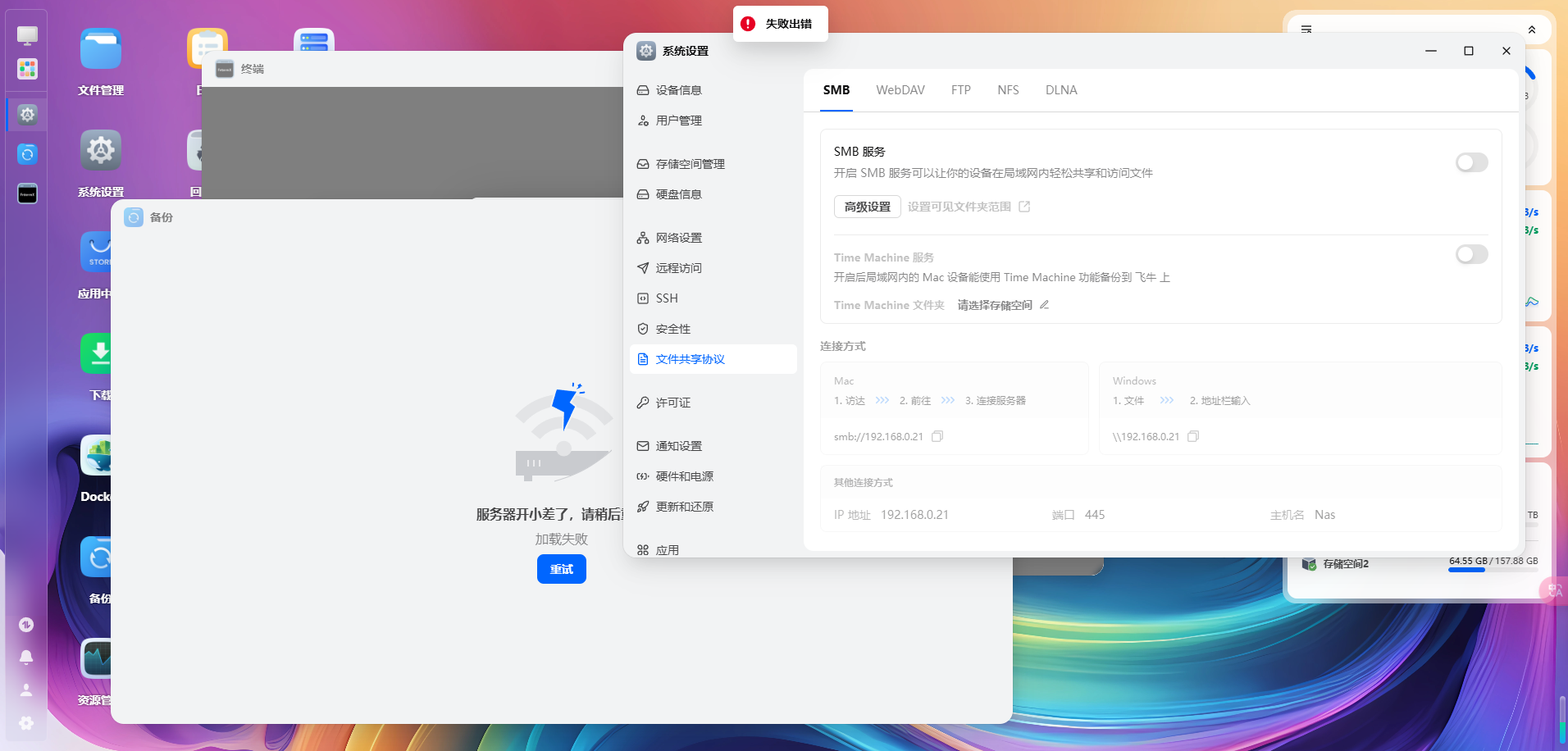
Task: Go to the DLNA tab
Action: 1061,90
